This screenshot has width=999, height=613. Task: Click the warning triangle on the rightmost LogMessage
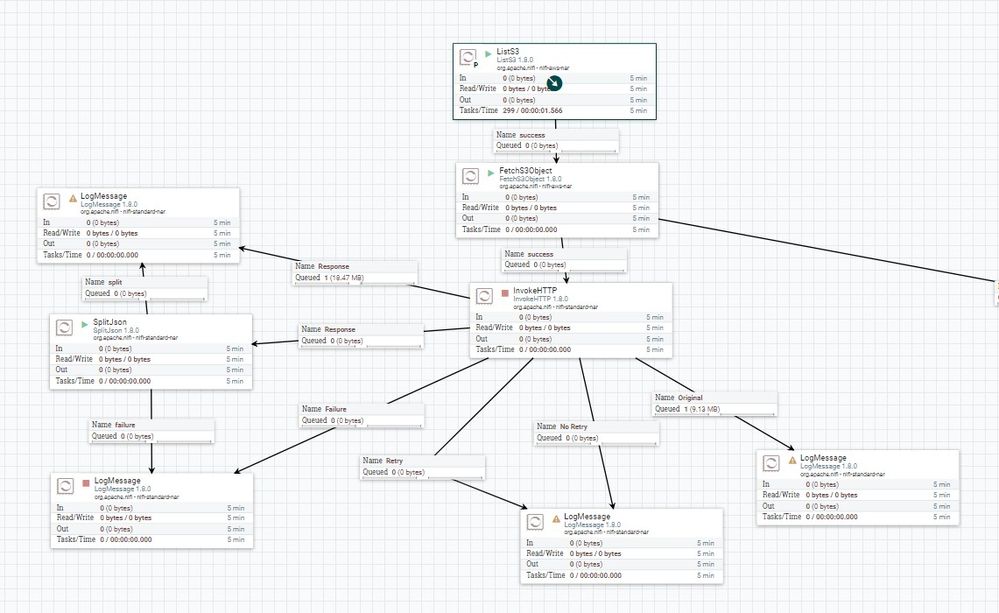[x=793, y=460]
